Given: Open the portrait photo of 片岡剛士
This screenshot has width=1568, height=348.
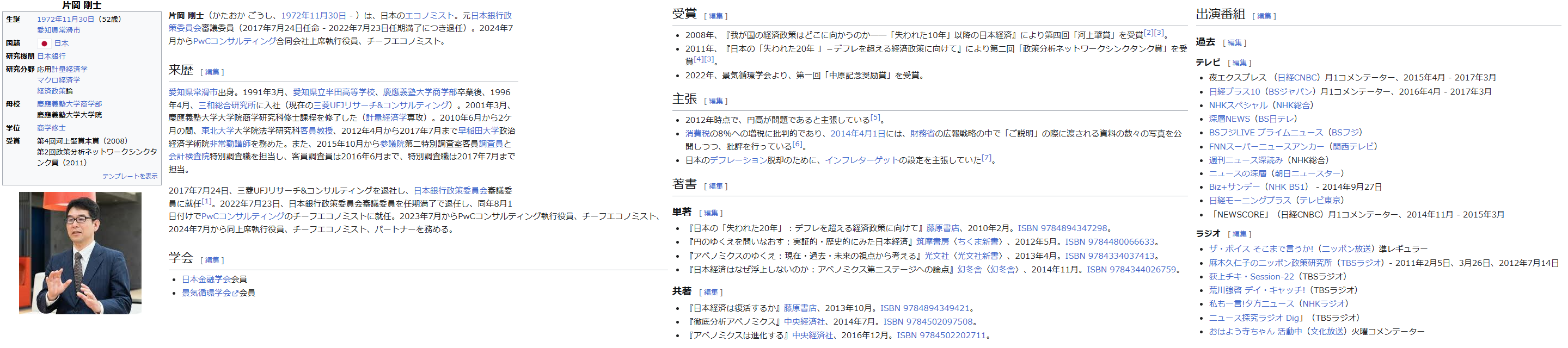Looking at the screenshot, I should coord(79,253).
